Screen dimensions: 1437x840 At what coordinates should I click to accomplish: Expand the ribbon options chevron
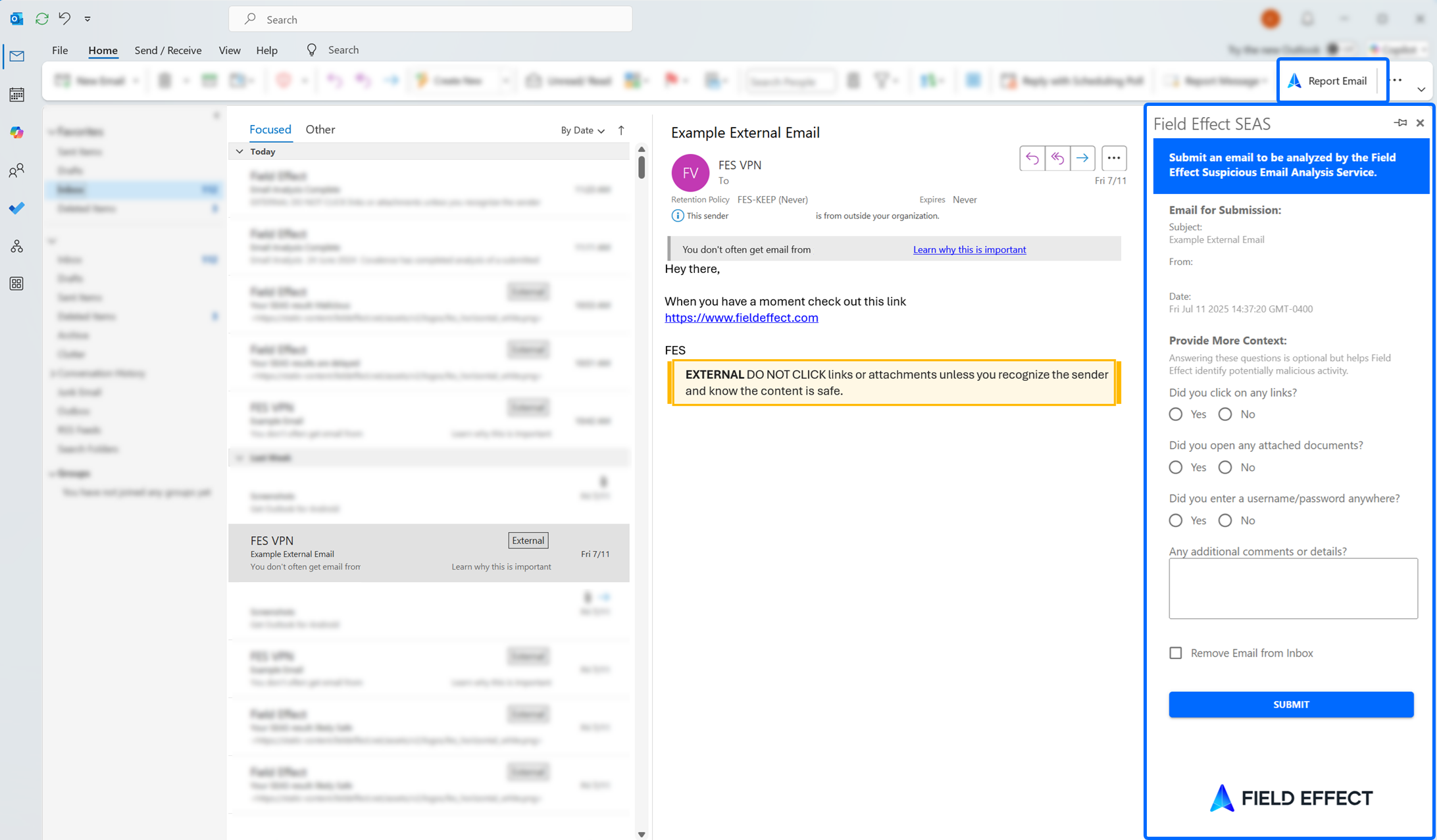[1421, 89]
